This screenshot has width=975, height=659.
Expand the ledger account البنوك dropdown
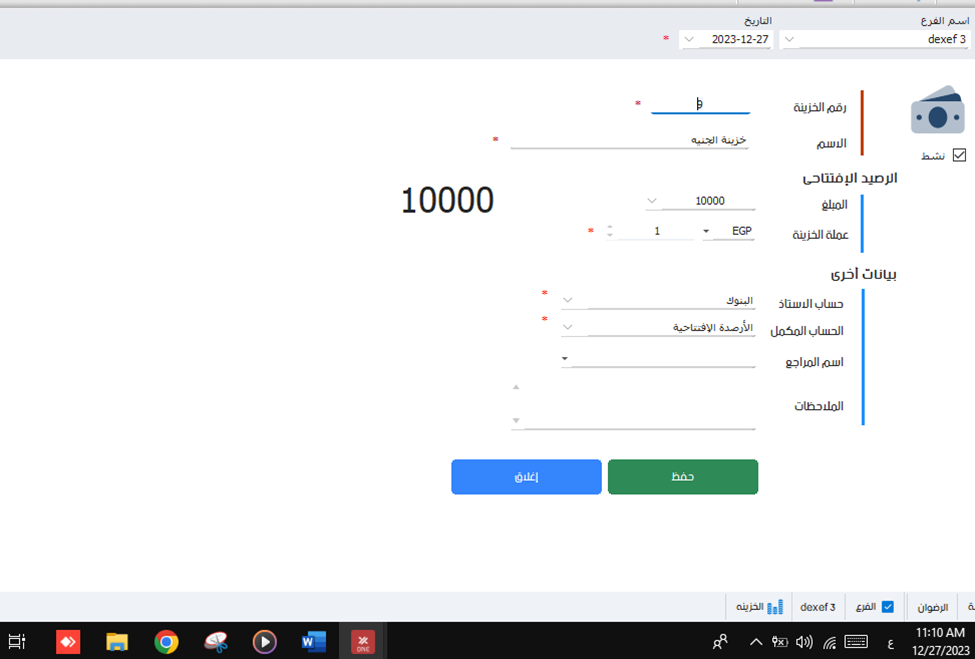568,300
